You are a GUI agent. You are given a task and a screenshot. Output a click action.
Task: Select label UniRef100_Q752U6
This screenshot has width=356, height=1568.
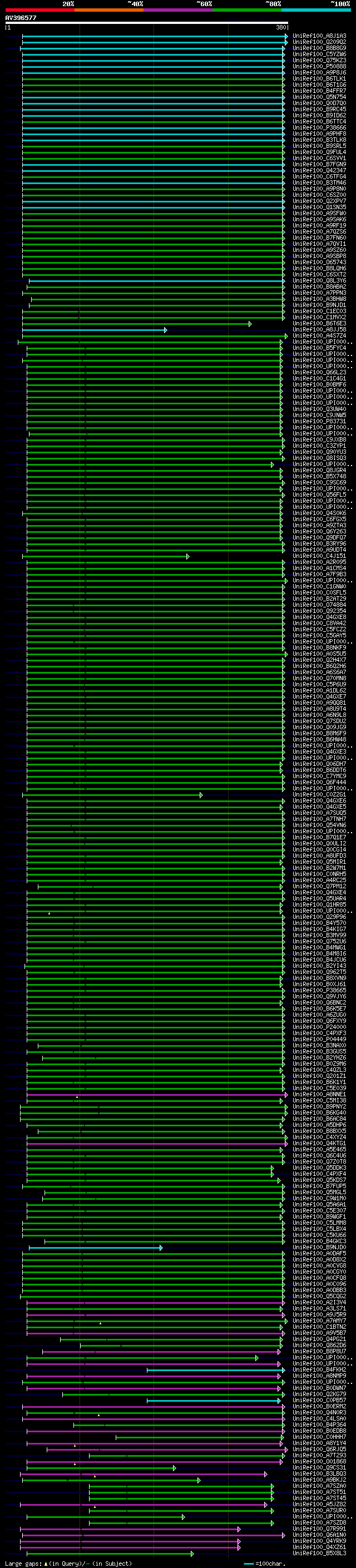pyautogui.click(x=319, y=941)
